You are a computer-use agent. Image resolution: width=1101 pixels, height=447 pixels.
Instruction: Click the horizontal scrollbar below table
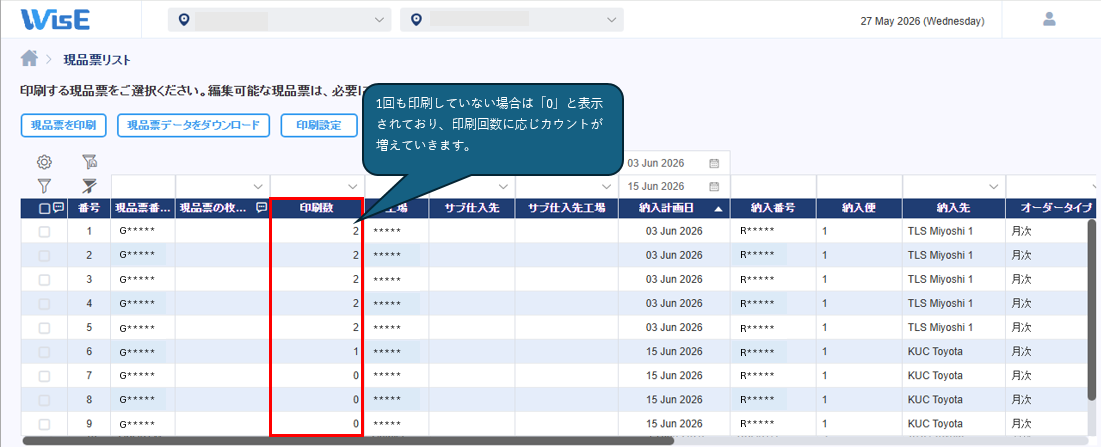pos(348,441)
